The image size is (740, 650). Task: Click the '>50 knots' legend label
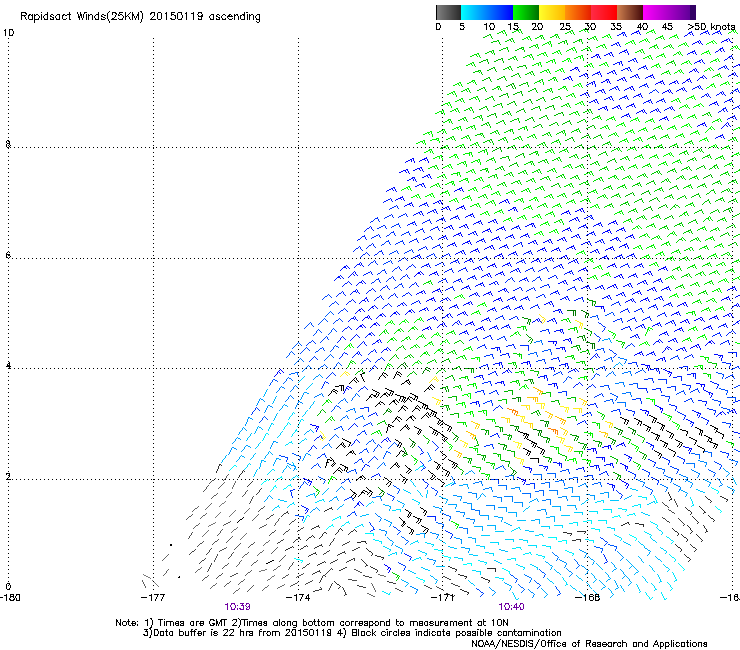[x=711, y=26]
